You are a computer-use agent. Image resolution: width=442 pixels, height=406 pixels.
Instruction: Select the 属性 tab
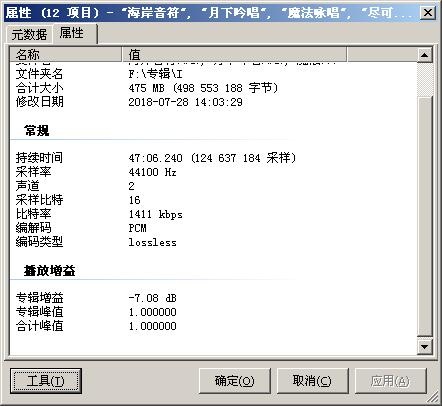[x=74, y=33]
